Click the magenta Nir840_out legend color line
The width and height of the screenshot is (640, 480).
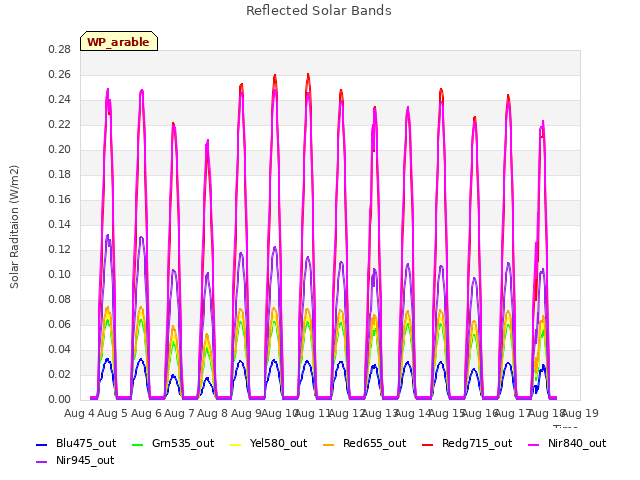point(533,444)
